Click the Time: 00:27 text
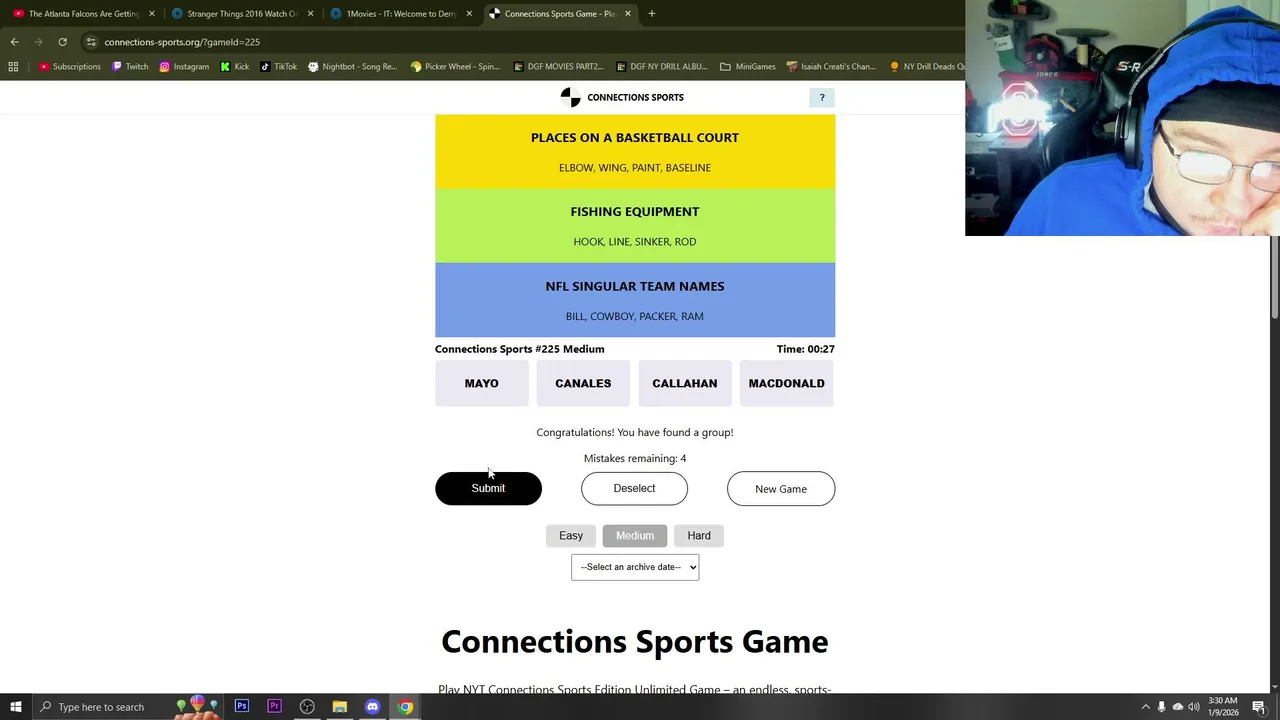 point(805,349)
